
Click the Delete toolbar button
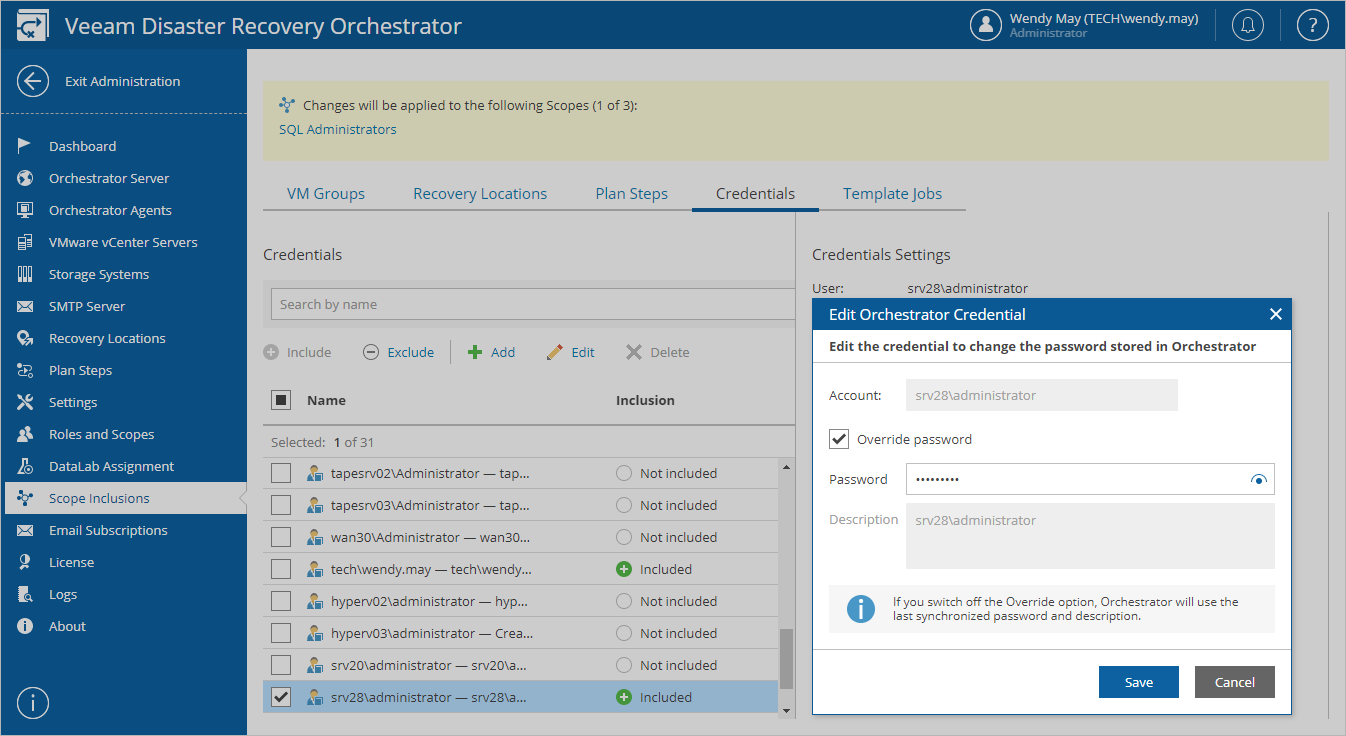[x=657, y=352]
